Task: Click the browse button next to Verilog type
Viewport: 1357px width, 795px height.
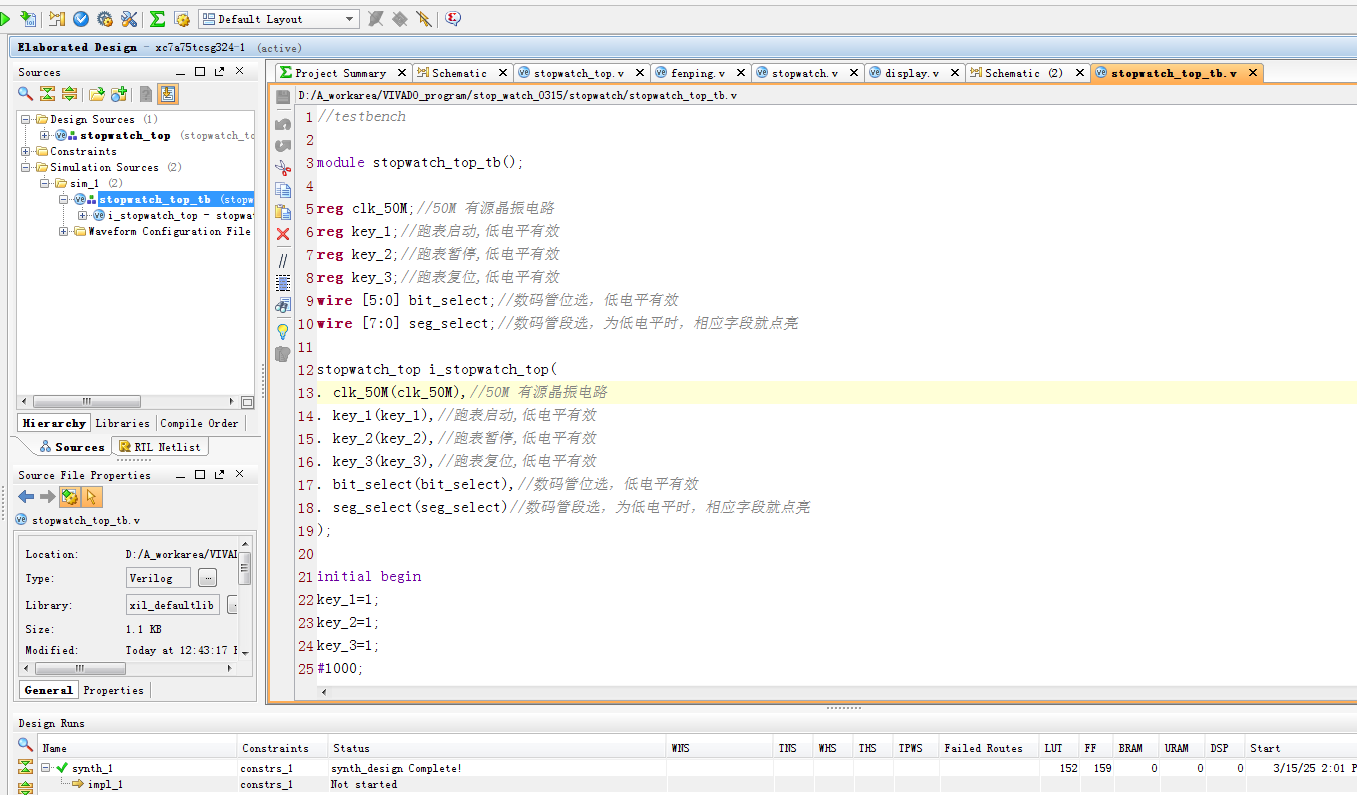Action: 207,578
